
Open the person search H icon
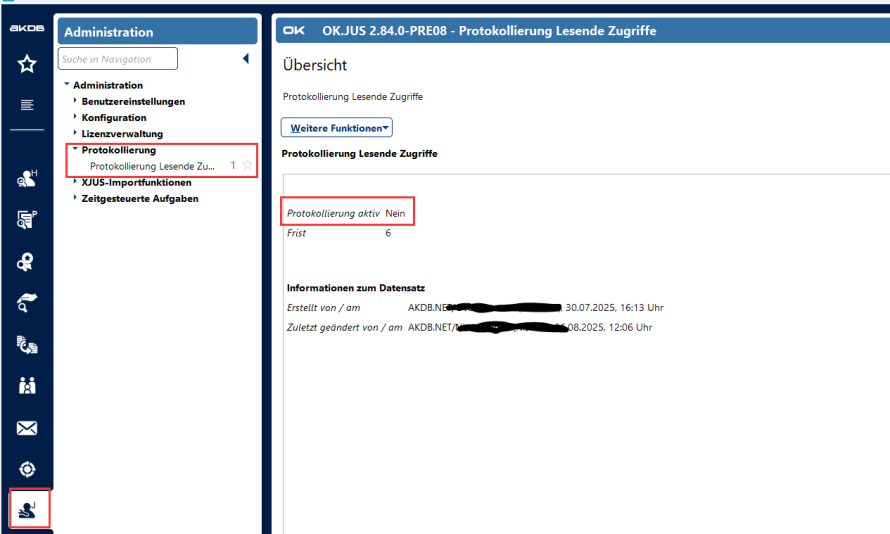click(27, 179)
